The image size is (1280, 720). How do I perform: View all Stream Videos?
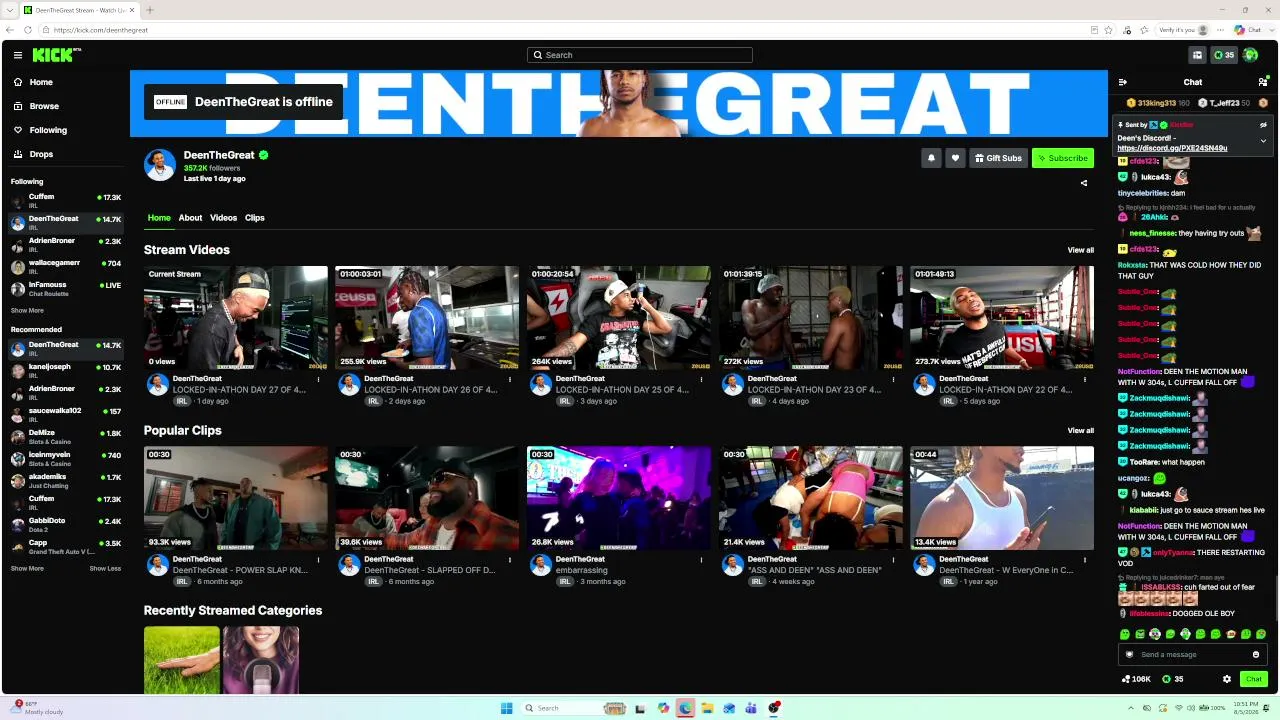click(x=1080, y=250)
